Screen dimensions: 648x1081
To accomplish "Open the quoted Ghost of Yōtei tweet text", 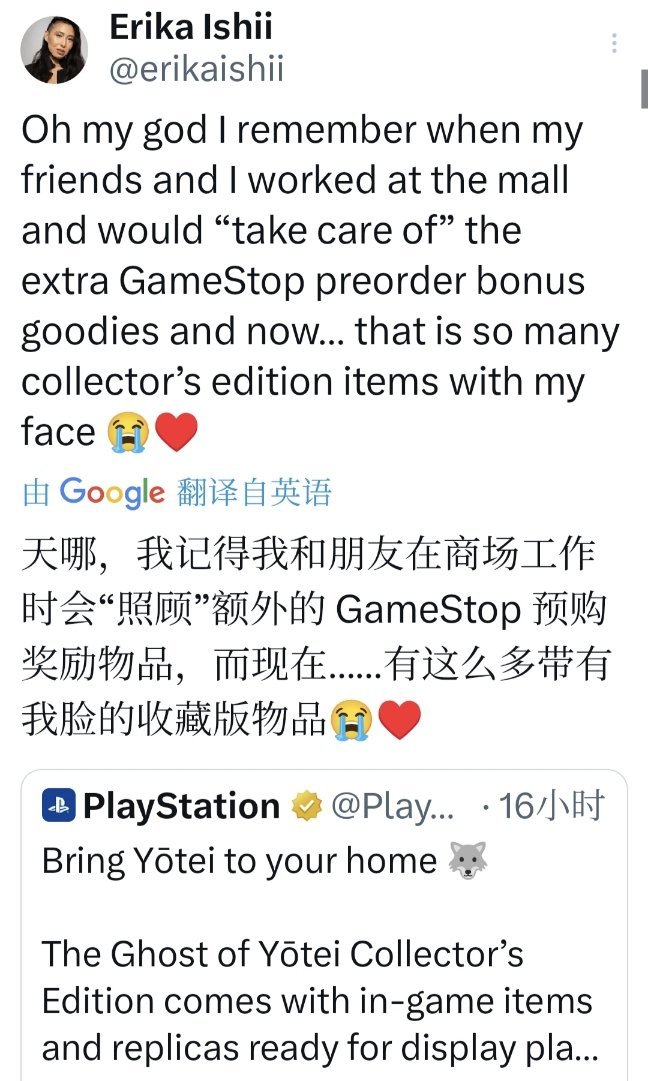I will point(317,1001).
